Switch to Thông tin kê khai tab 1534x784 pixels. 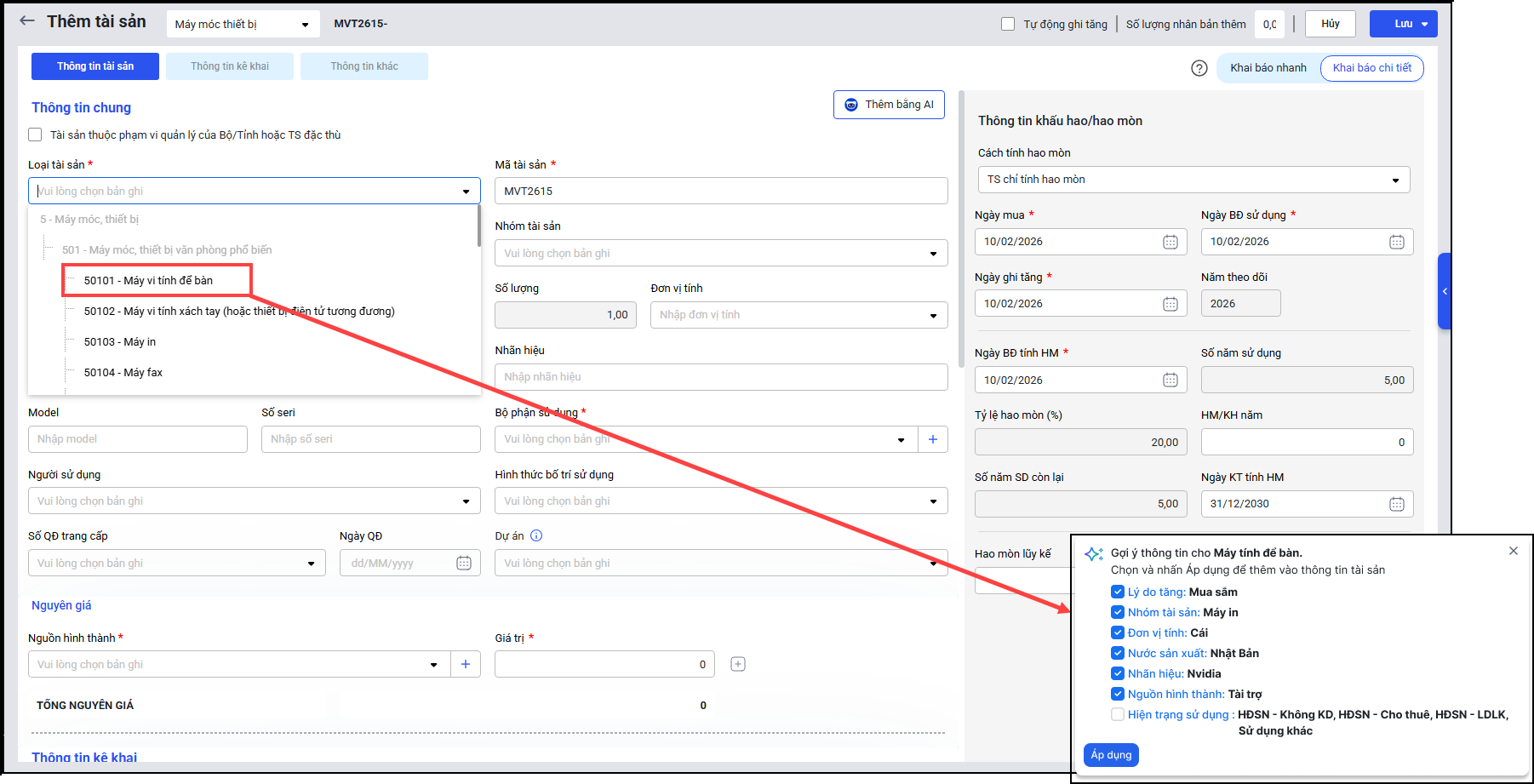pos(230,66)
